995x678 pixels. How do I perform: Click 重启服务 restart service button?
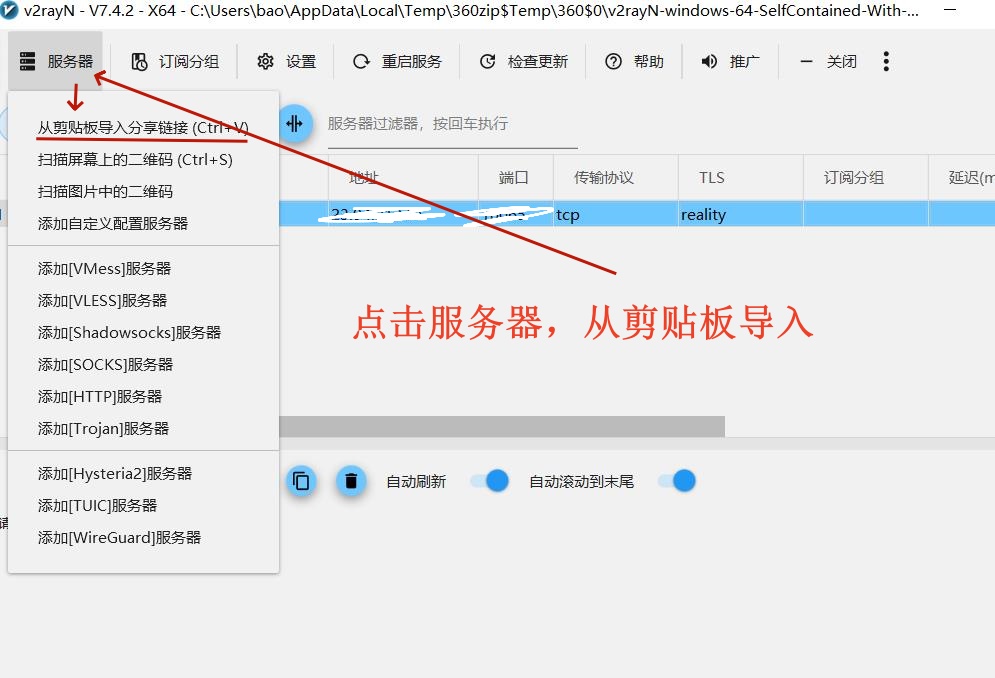tap(397, 62)
